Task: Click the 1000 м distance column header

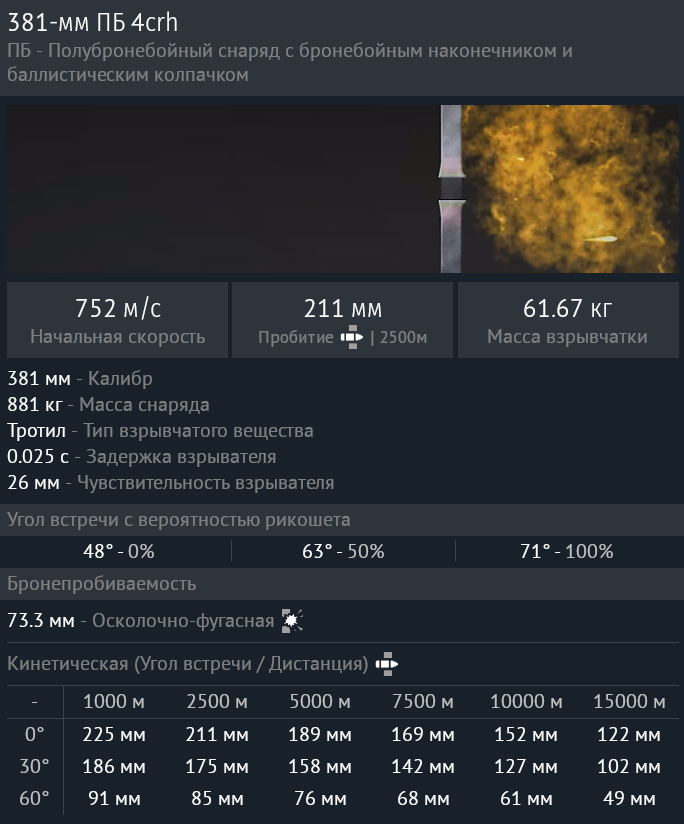Action: pos(114,702)
